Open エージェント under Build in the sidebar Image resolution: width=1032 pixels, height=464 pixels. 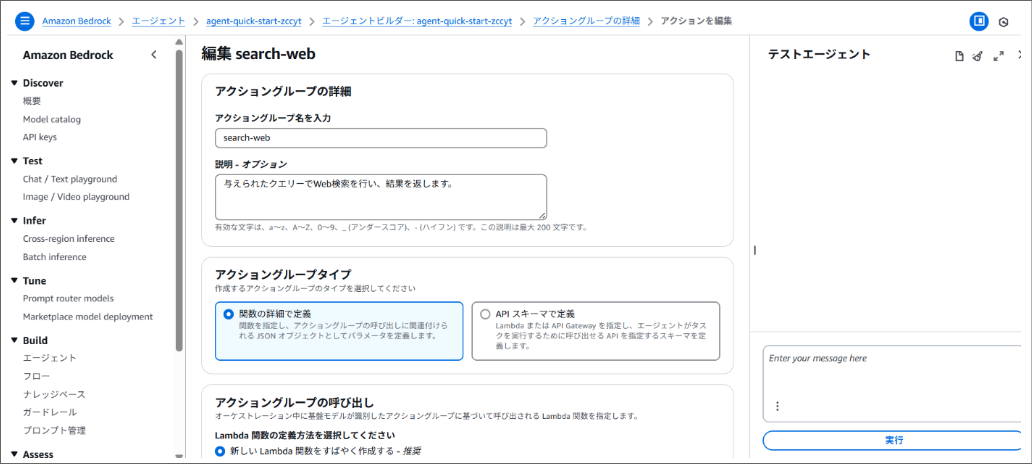click(50, 358)
